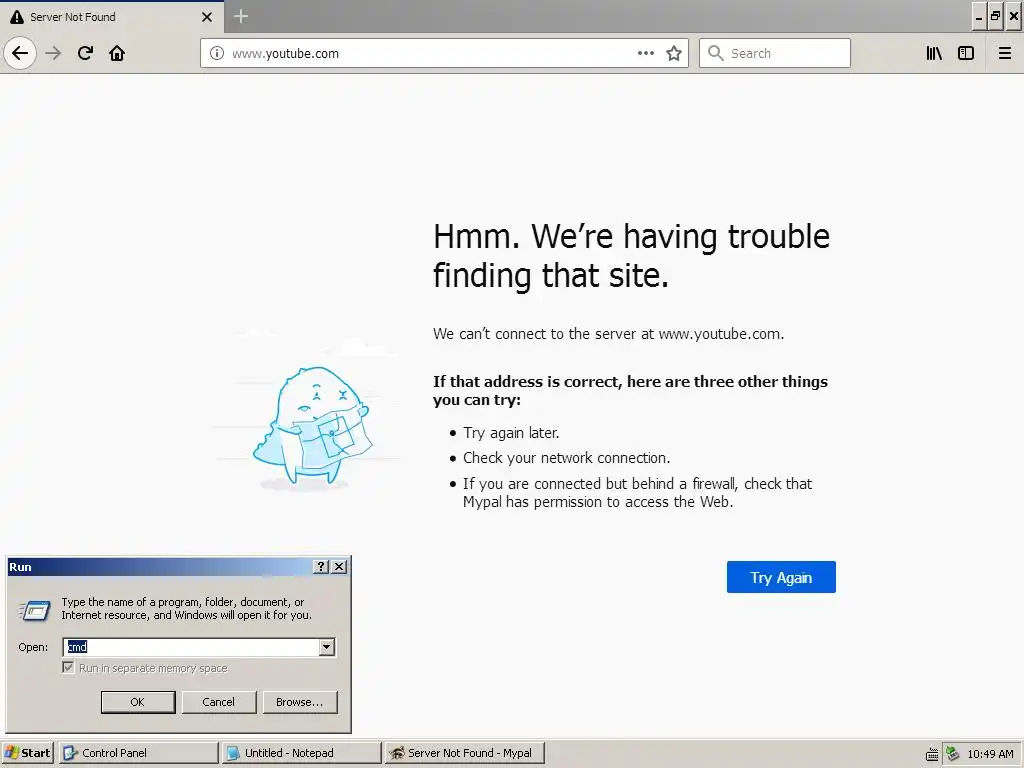This screenshot has width=1024, height=768.
Task: Click the network connection tray icon
Action: click(x=953, y=754)
